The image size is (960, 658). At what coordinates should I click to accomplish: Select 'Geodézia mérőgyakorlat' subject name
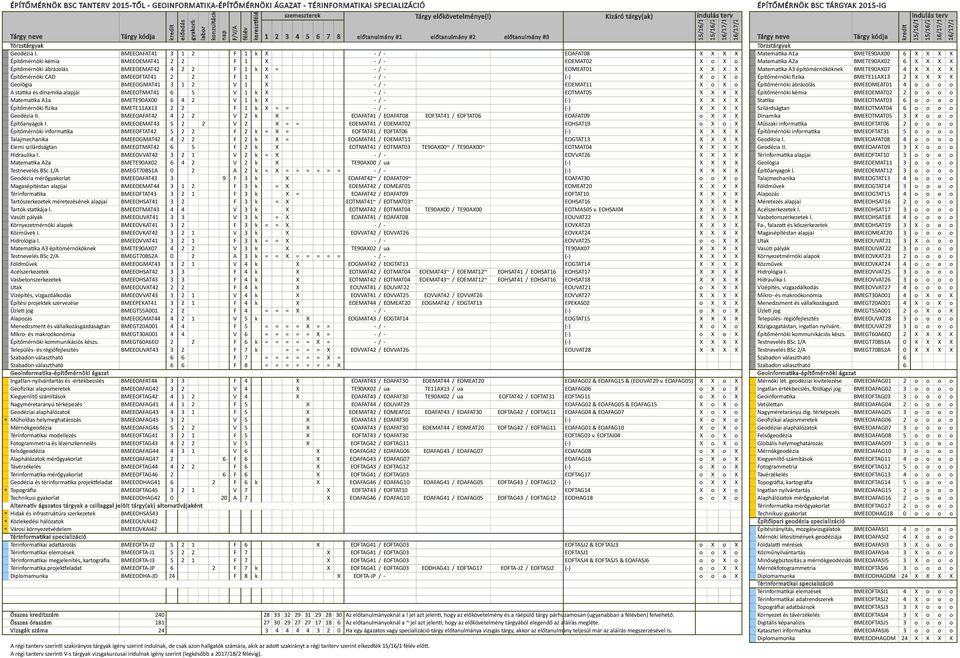tap(40, 178)
